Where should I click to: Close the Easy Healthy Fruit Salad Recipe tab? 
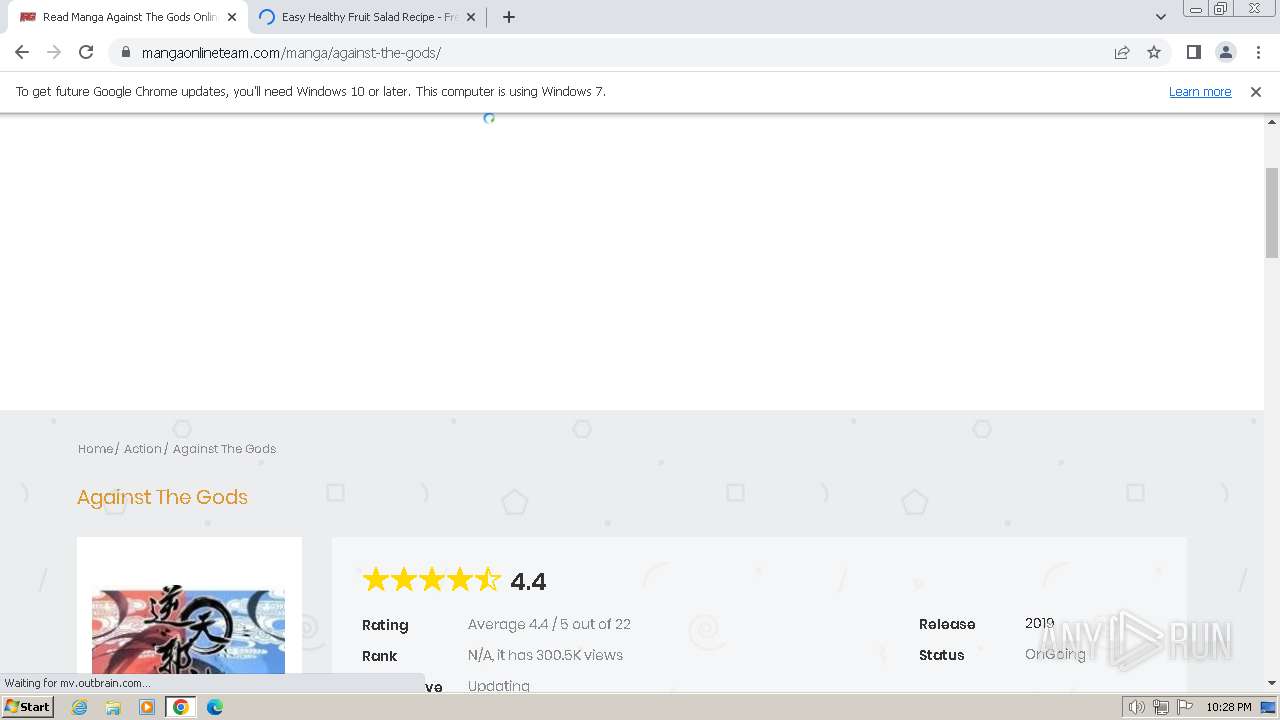point(471,17)
